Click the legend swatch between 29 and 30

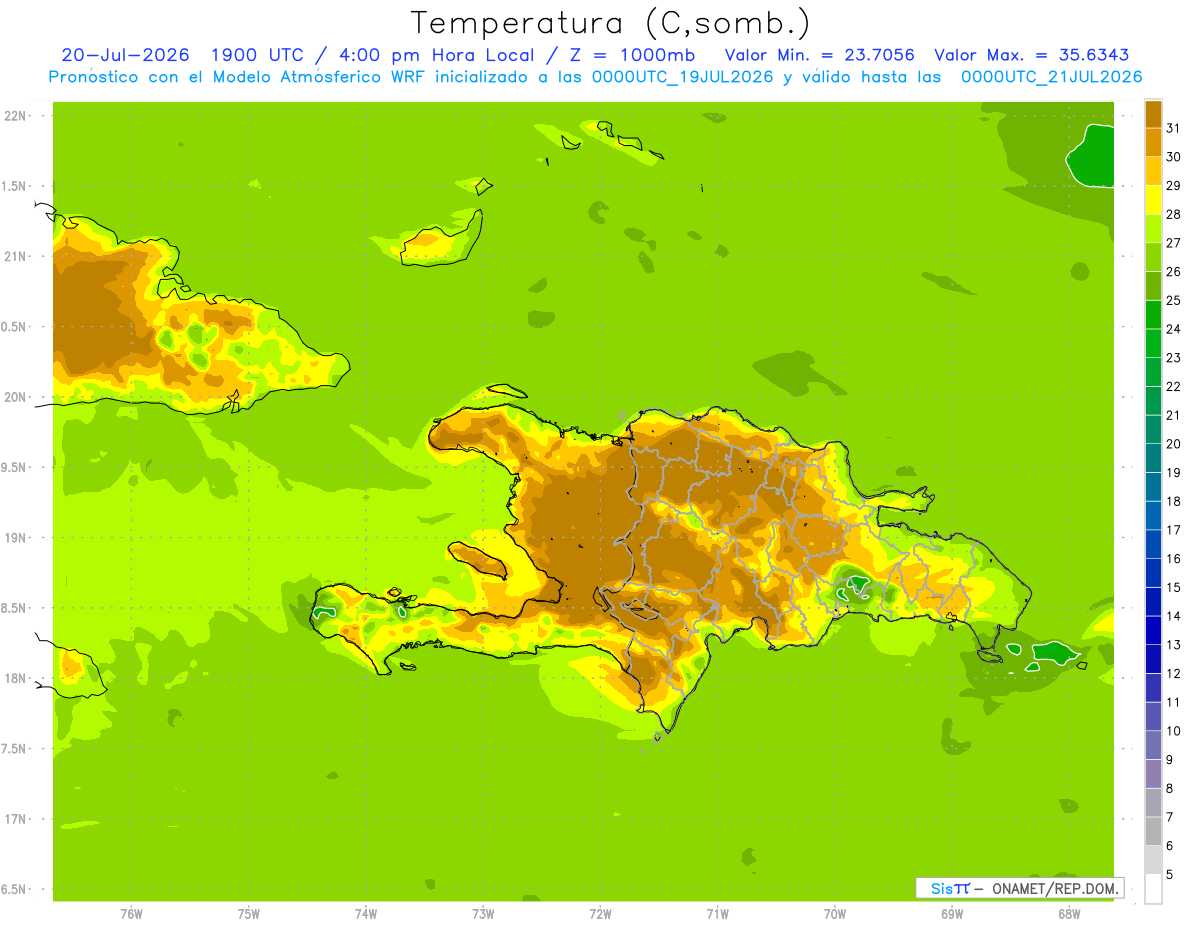tap(1153, 171)
